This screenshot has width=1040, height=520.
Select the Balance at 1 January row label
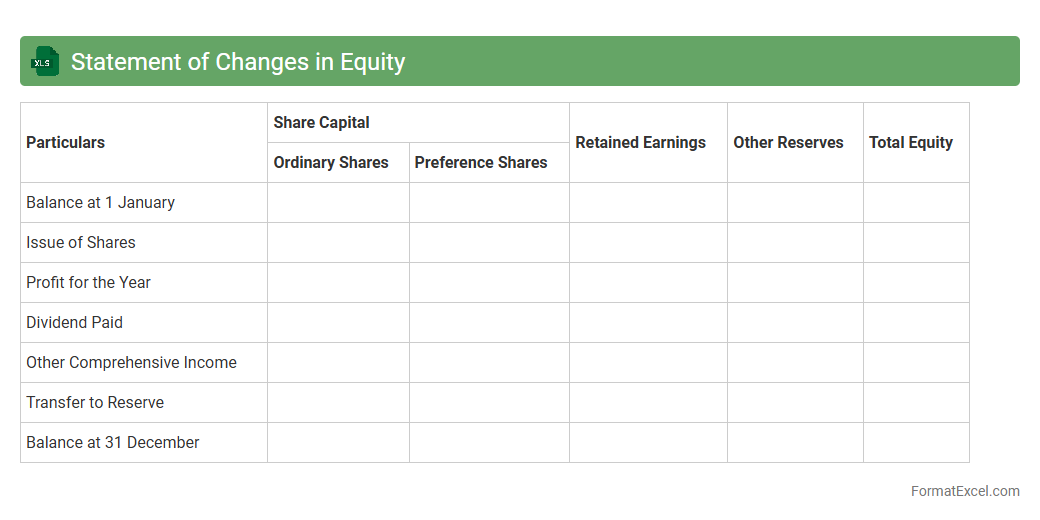point(100,203)
